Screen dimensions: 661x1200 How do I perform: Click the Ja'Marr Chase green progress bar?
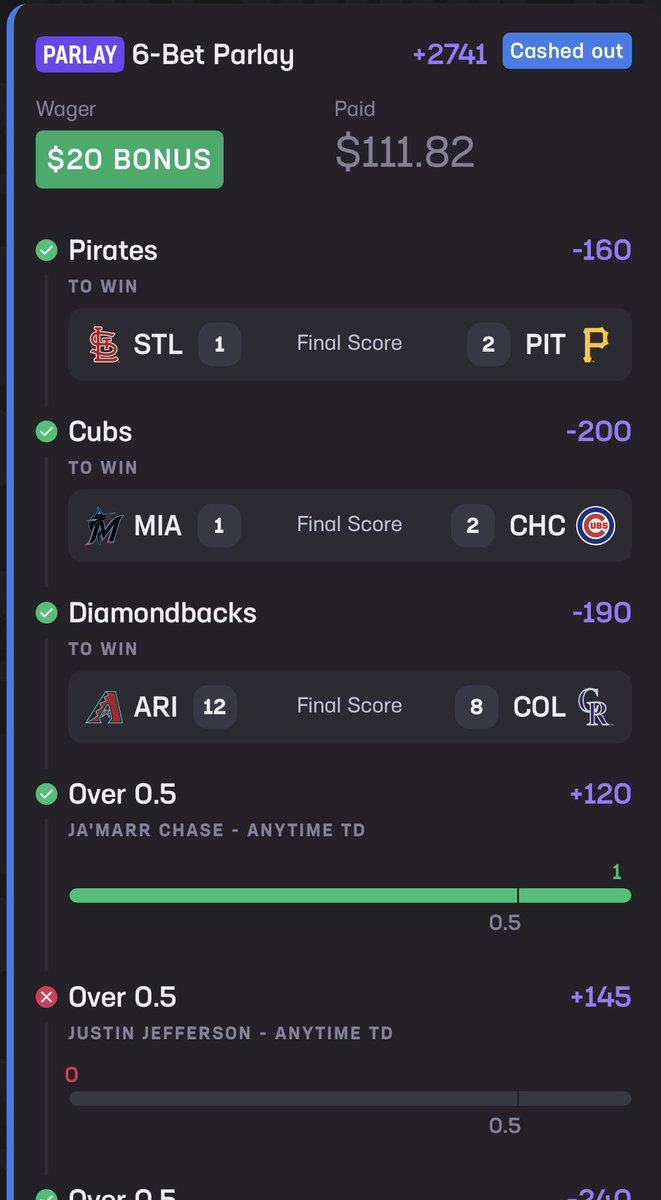pyautogui.click(x=350, y=896)
